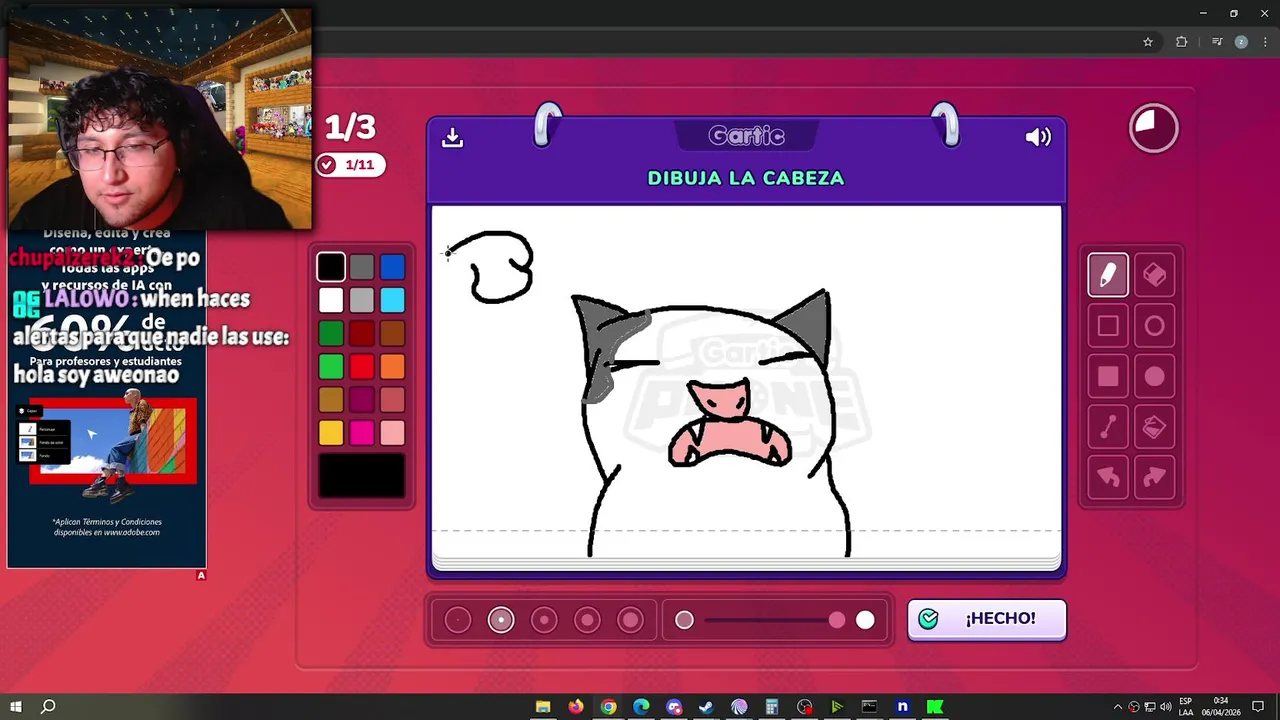Pick the filled circle tool
Screen dimensions: 1280x720
(1154, 377)
